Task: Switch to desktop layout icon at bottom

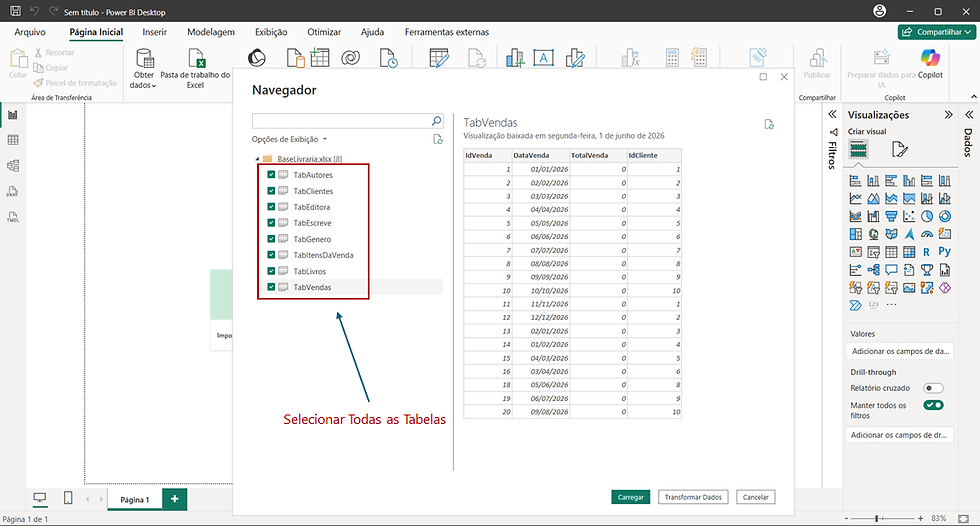Action: click(x=40, y=498)
